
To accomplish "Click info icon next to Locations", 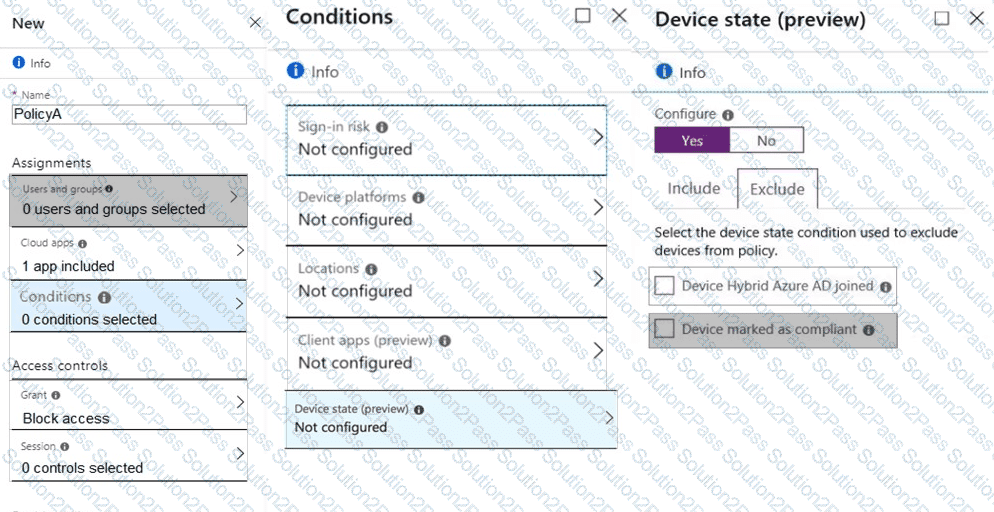I will 371,270.
